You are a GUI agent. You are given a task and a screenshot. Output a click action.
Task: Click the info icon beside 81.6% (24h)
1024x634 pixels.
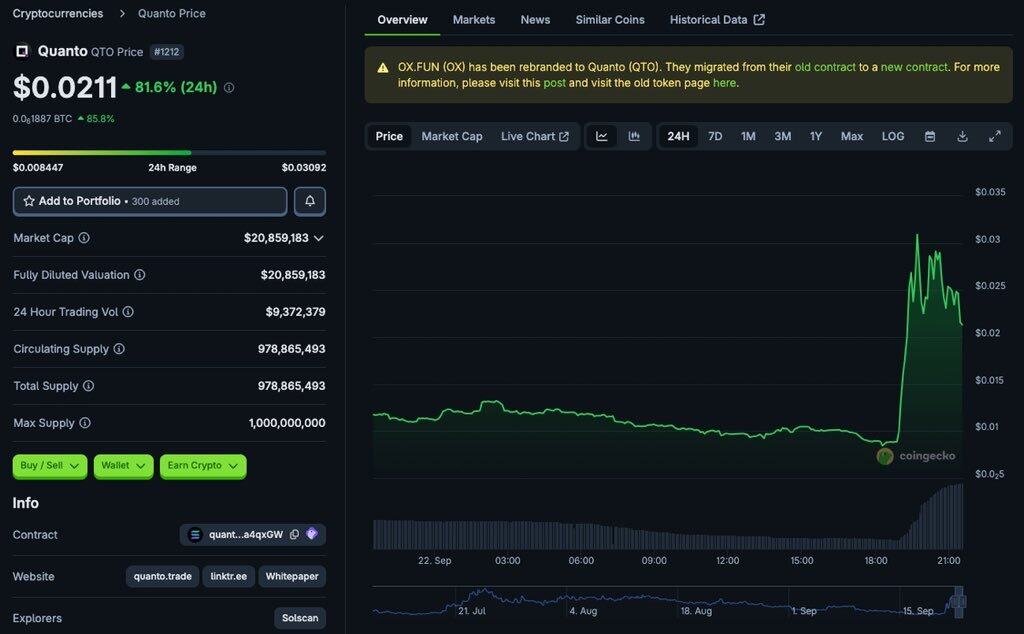coord(229,87)
